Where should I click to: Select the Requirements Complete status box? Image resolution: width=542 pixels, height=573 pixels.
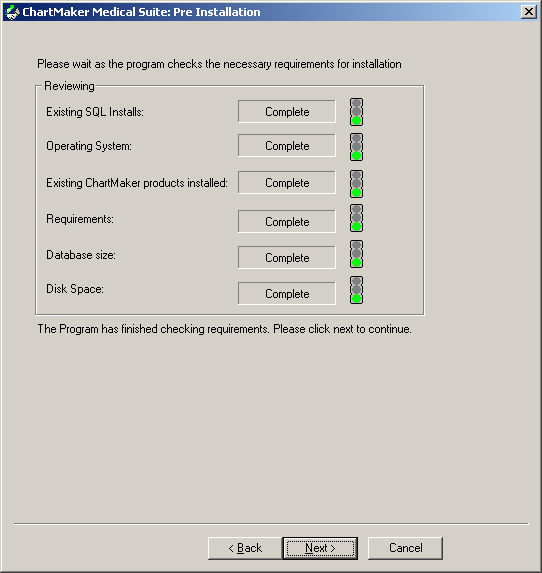[x=287, y=221]
